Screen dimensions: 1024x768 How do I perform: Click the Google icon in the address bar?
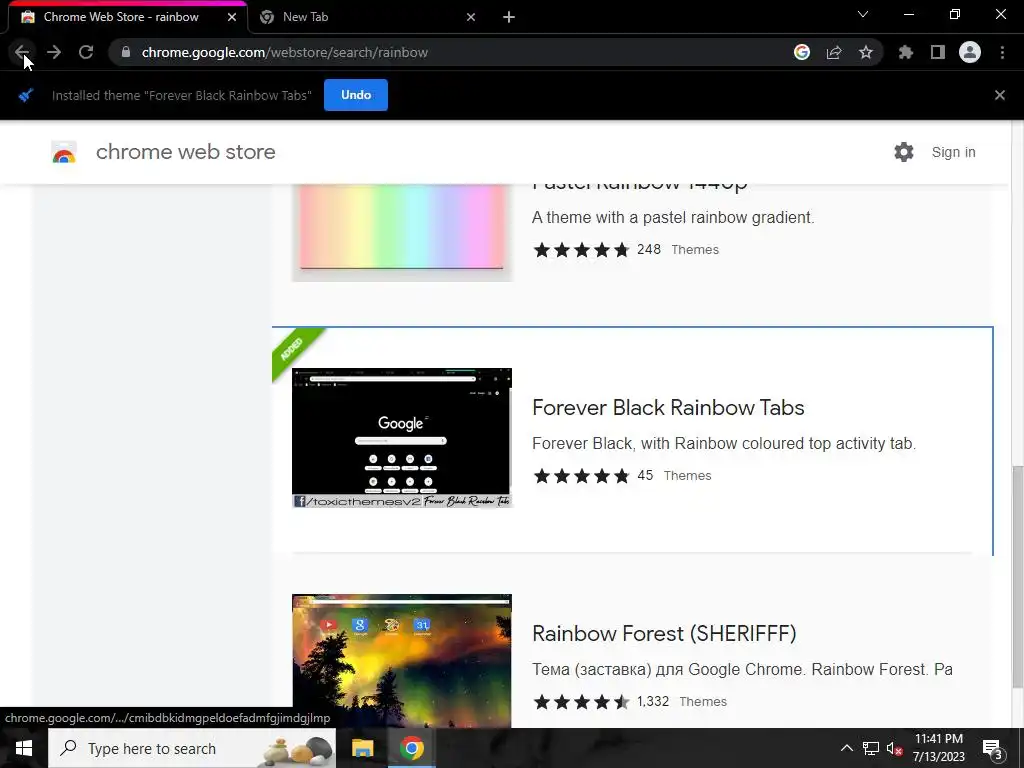coord(802,52)
